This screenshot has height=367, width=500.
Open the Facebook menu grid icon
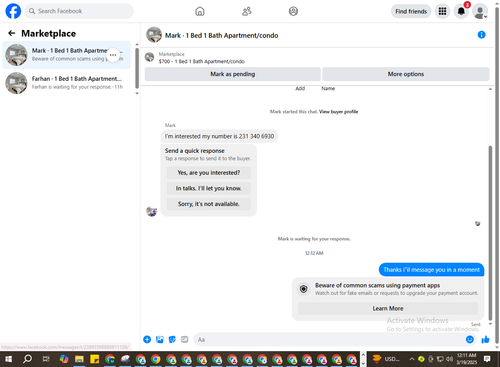(442, 11)
